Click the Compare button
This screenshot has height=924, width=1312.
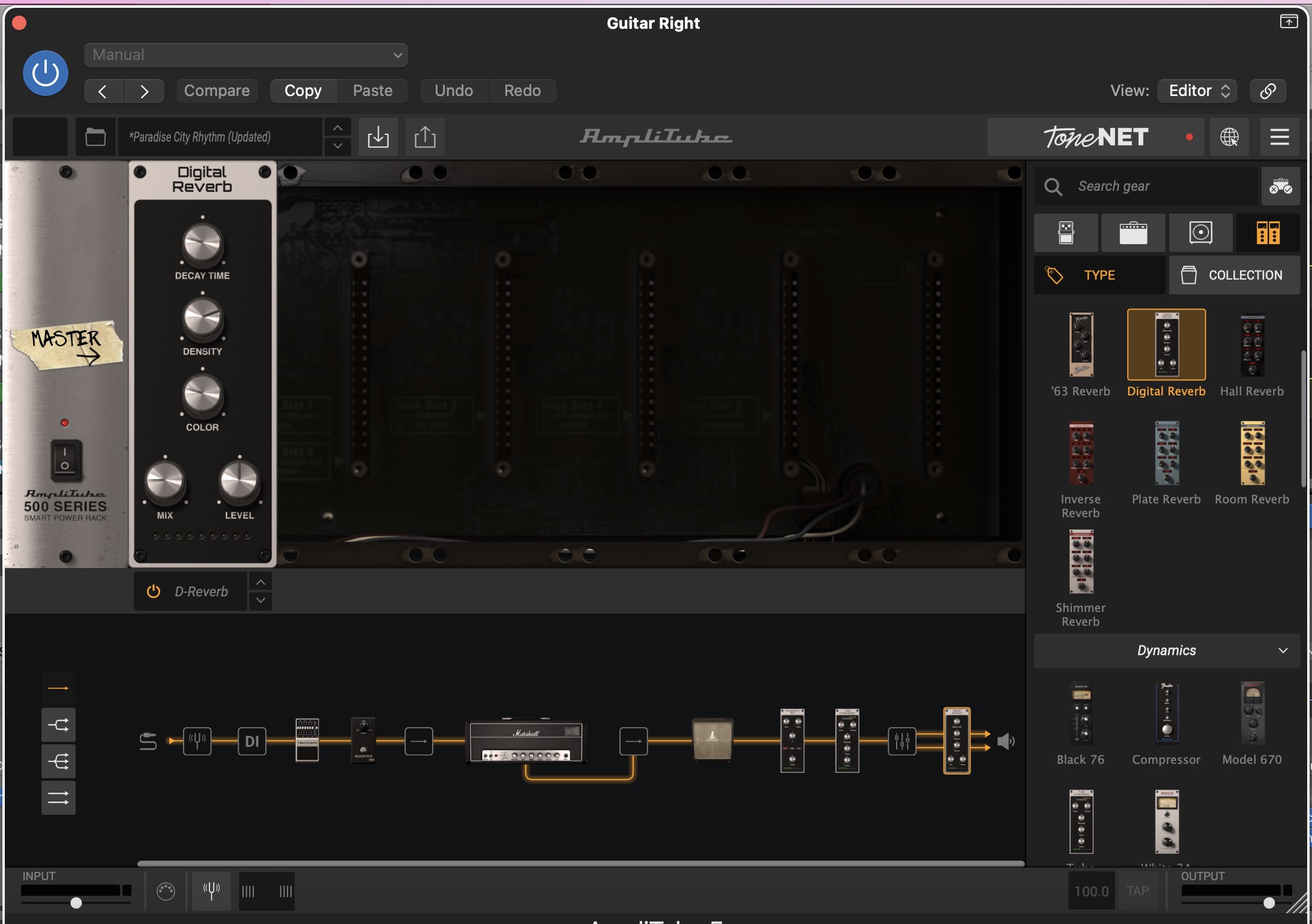coord(217,91)
